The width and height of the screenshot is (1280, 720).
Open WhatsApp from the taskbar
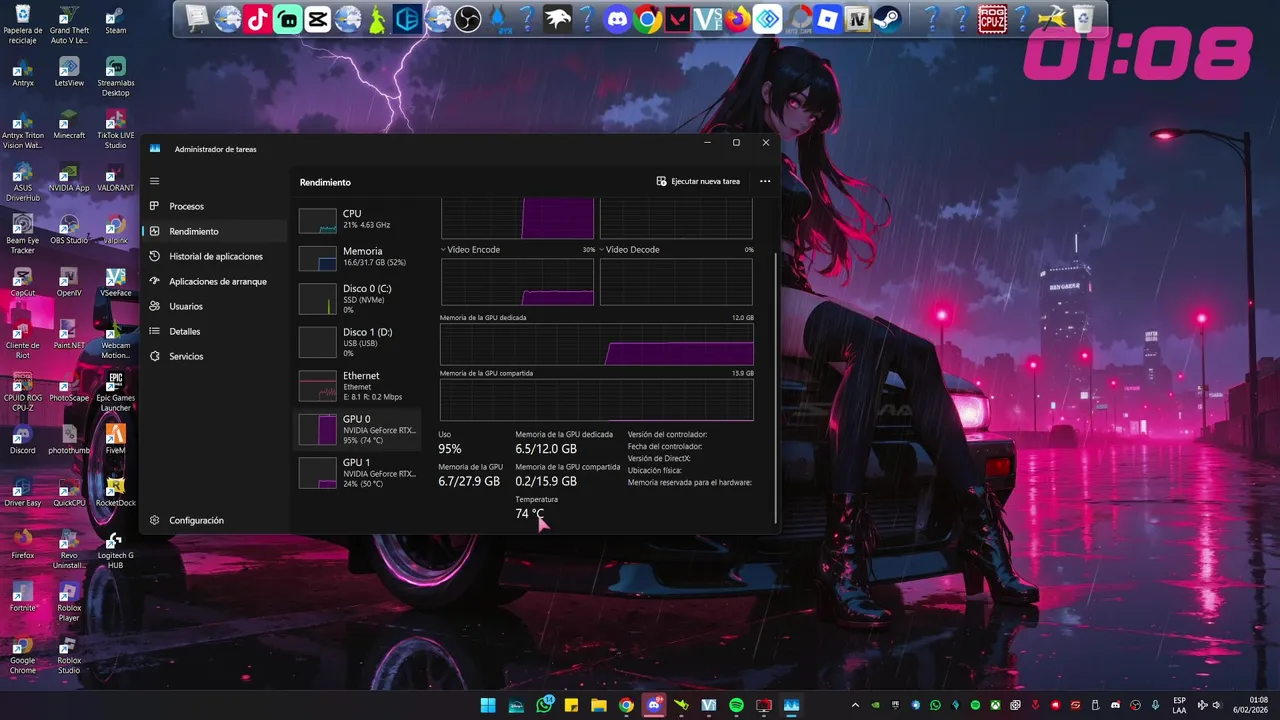[x=544, y=705]
